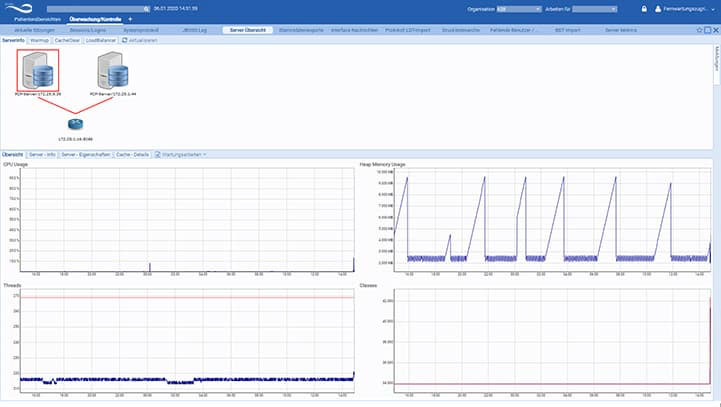The width and height of the screenshot is (721, 407).
Task: Click the load balancer router node
Action: 75,122
